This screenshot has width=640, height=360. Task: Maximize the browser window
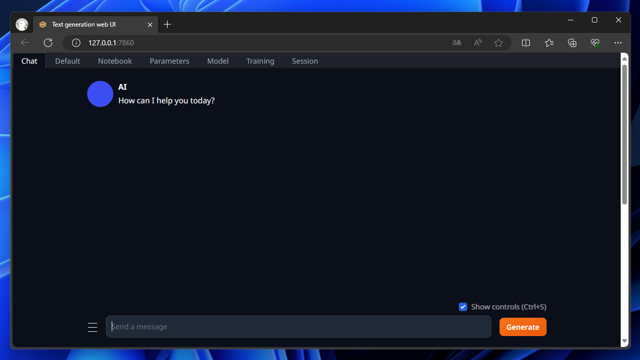pyautogui.click(x=594, y=20)
